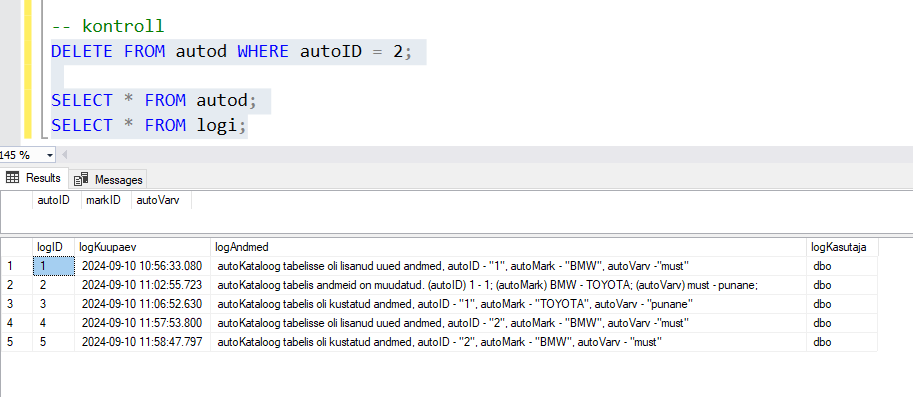Switch to the Results tab

pos(34,178)
